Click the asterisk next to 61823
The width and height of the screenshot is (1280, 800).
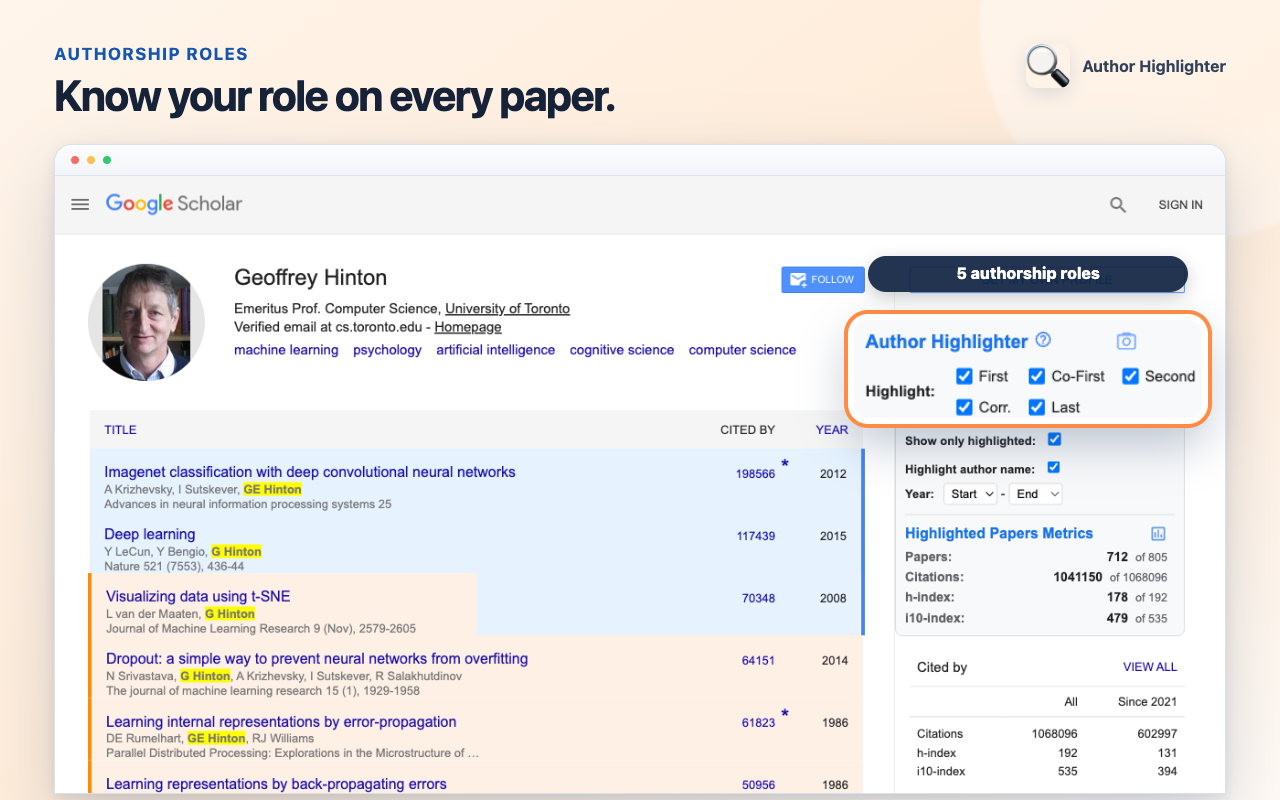coord(785,714)
